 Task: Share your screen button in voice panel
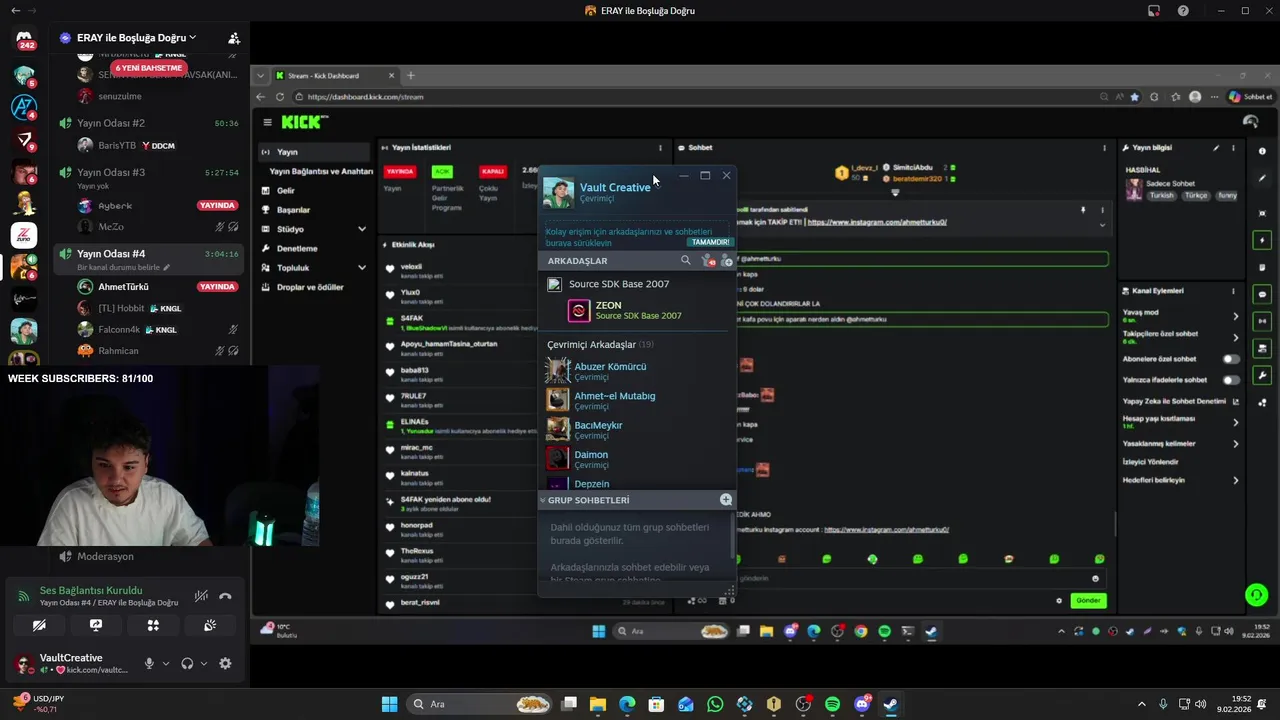pos(96,625)
